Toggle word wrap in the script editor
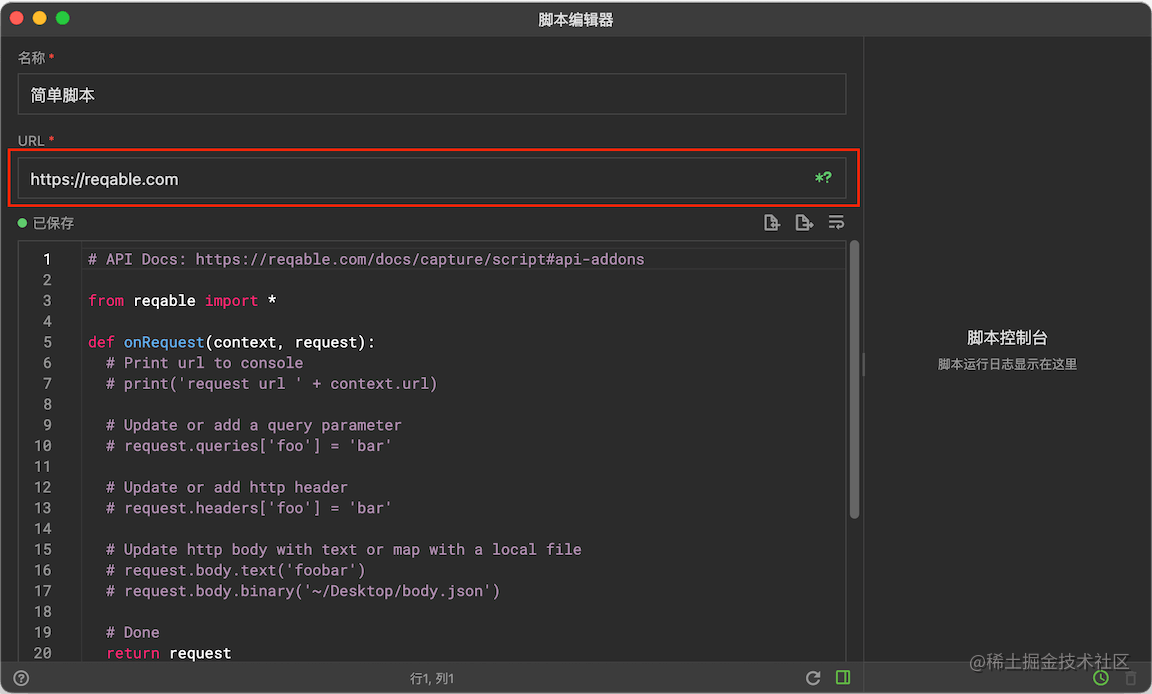The image size is (1152, 694). [837, 222]
